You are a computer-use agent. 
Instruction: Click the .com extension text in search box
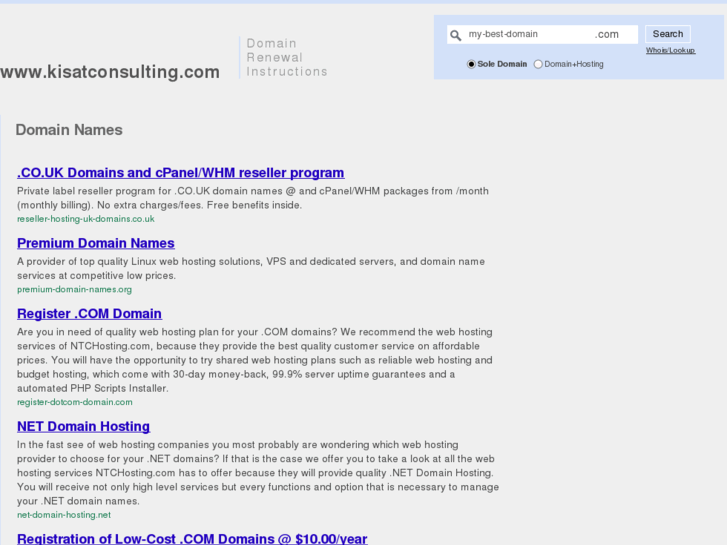point(607,34)
